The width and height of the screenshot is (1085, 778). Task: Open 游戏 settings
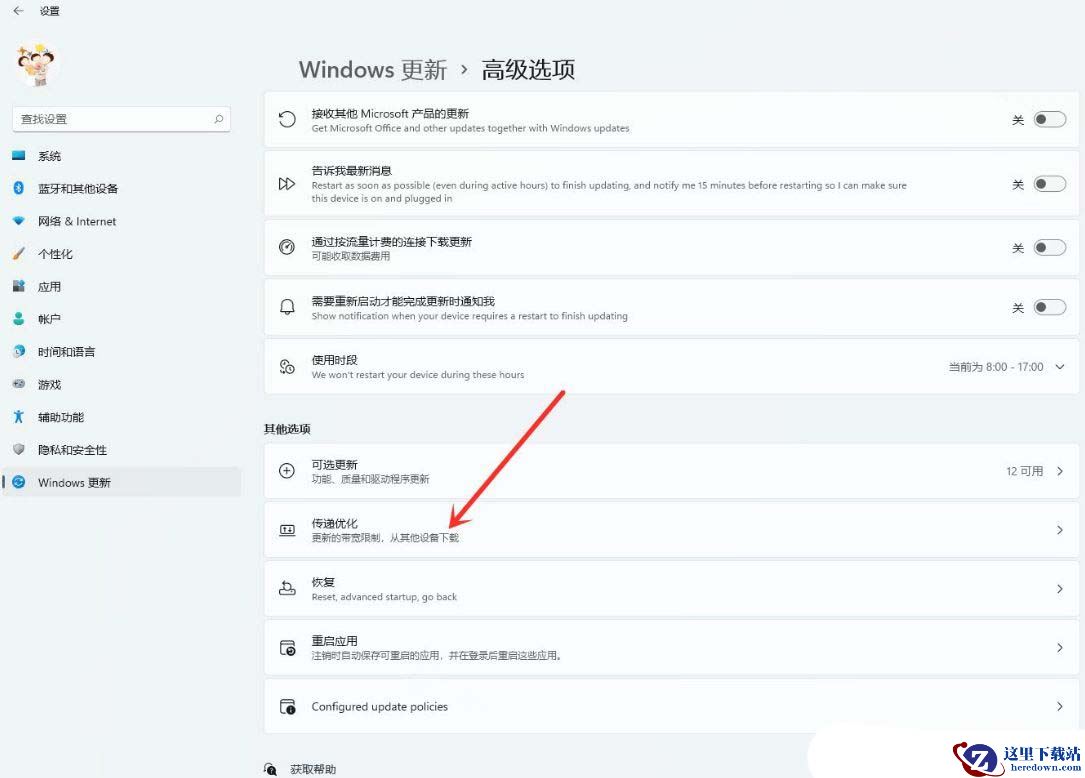click(50, 384)
